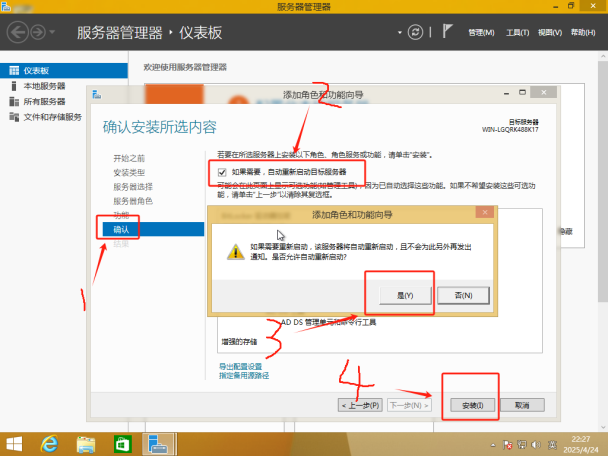Click the input method icon in tray
Screen dimensions: 608x456
(553, 445)
